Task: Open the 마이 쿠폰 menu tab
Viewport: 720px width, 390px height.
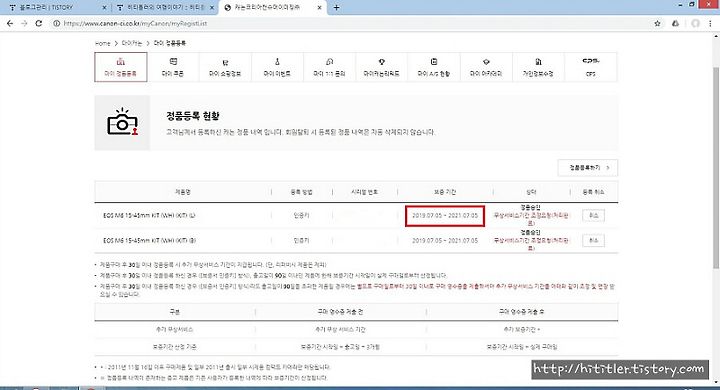Action: (173, 67)
